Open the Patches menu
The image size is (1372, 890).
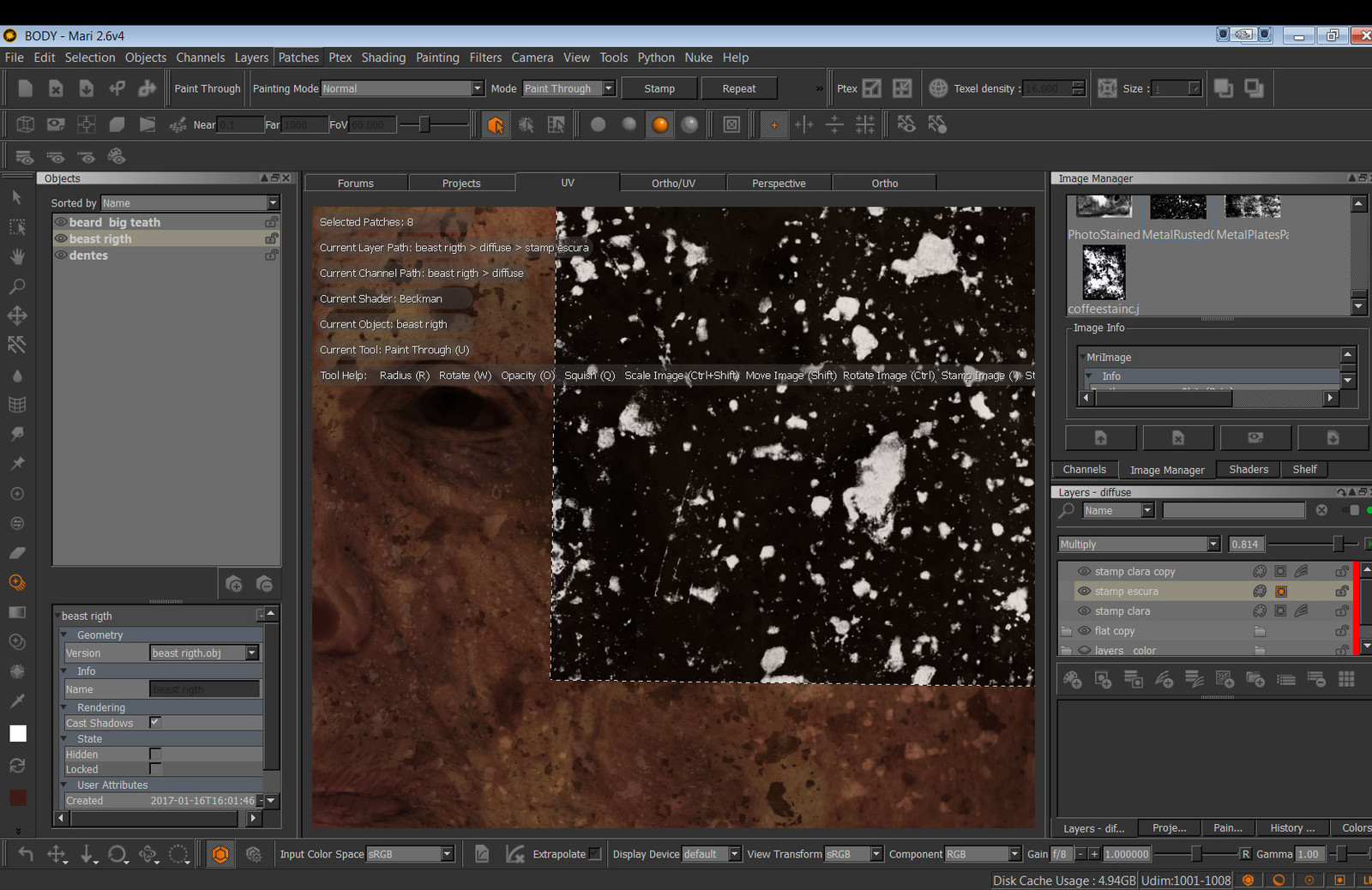(298, 57)
